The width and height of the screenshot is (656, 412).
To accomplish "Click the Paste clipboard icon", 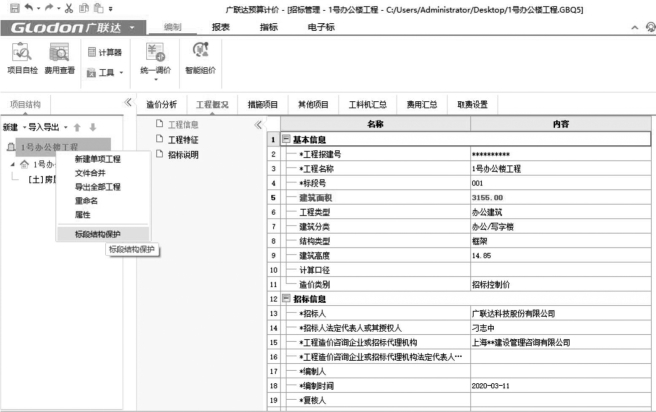I will [x=98, y=8].
